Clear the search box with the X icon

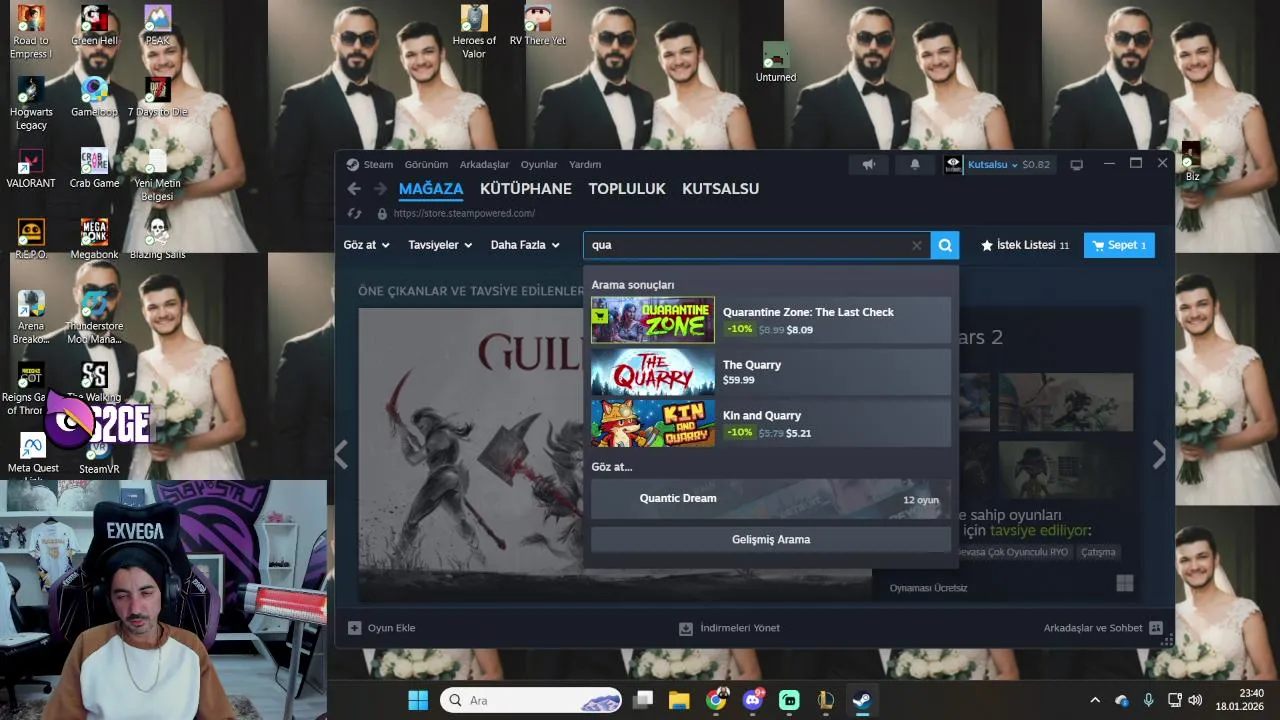[x=916, y=245]
